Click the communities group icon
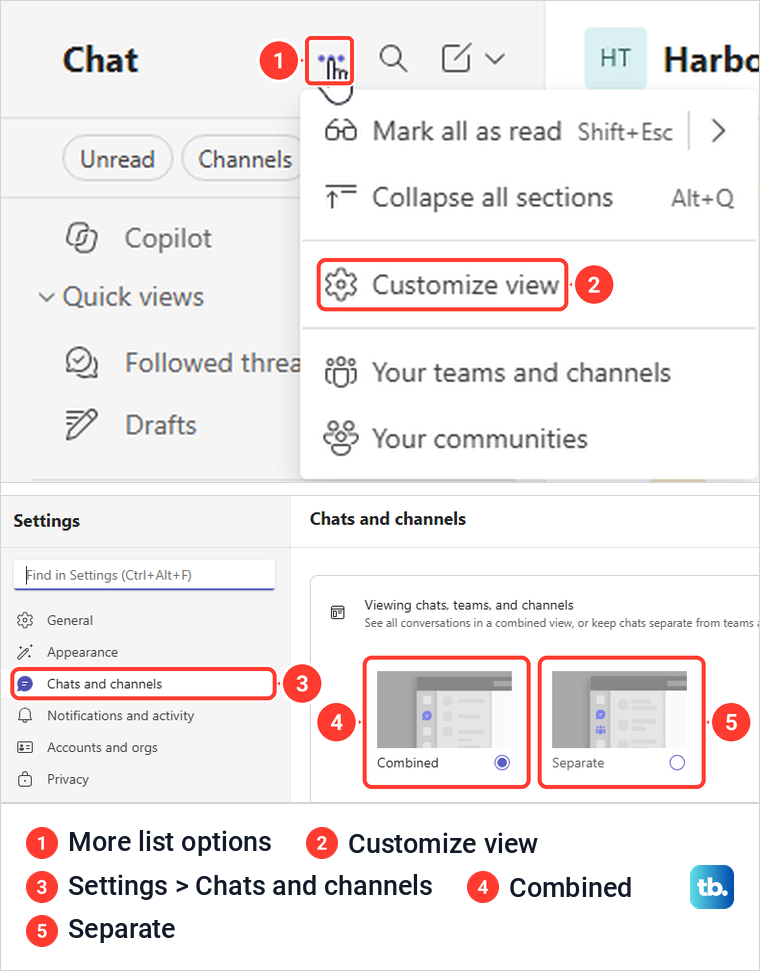Screen dimensions: 760x971 341,438
